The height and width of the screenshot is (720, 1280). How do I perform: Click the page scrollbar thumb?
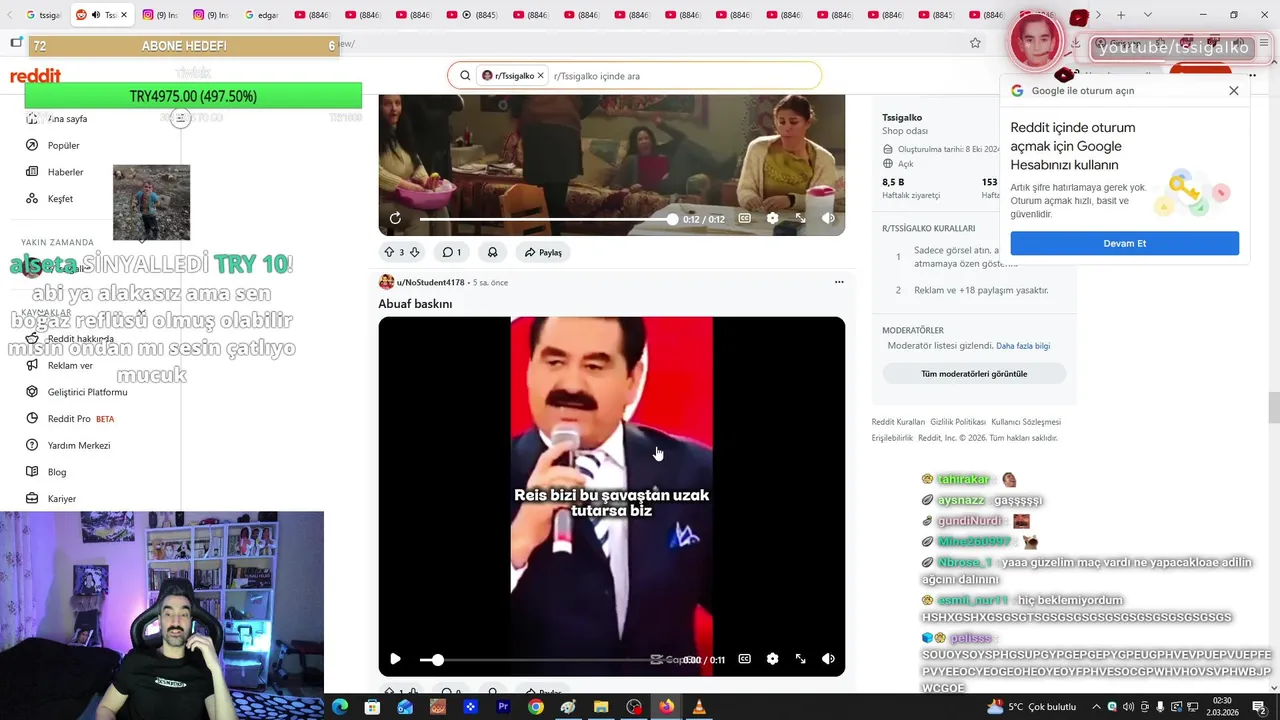[x=1273, y=408]
